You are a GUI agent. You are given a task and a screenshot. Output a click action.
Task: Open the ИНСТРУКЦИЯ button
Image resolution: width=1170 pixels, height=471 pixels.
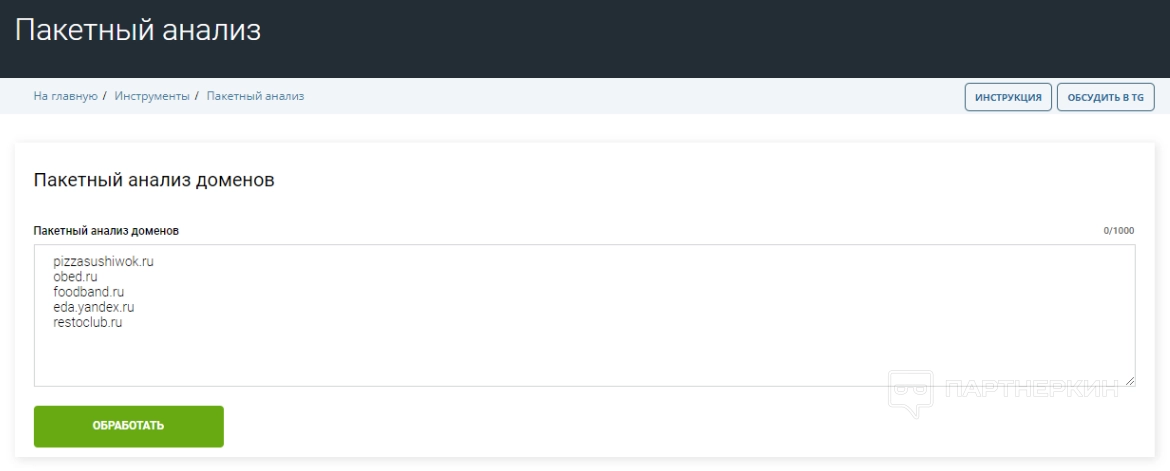(1007, 97)
